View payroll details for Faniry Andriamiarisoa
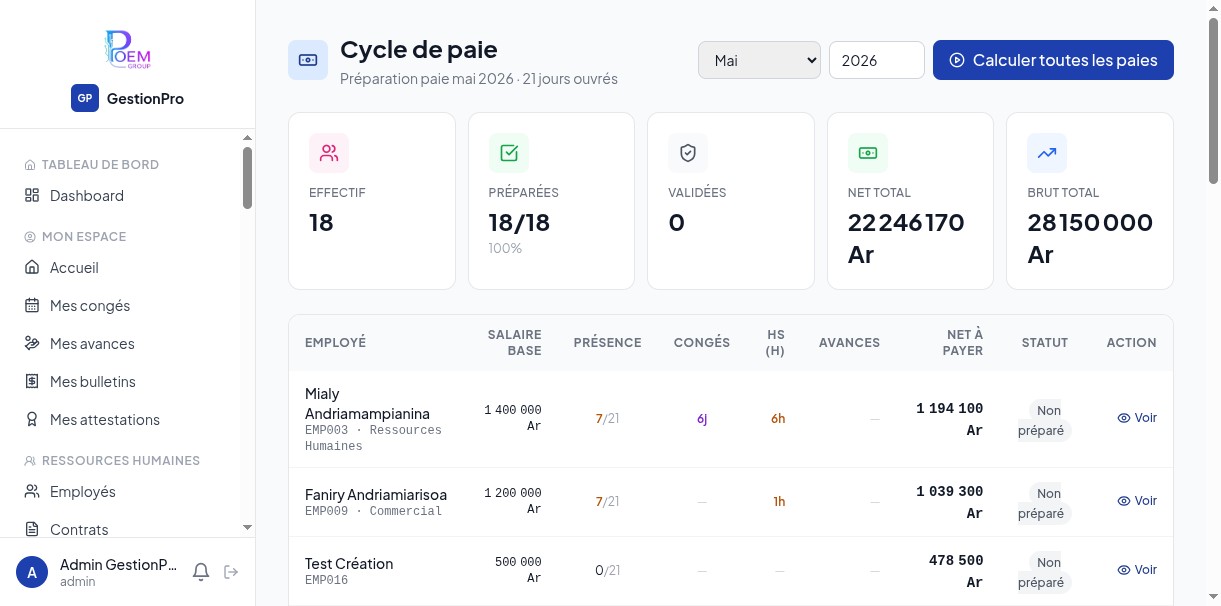The image size is (1221, 606). tap(1137, 501)
